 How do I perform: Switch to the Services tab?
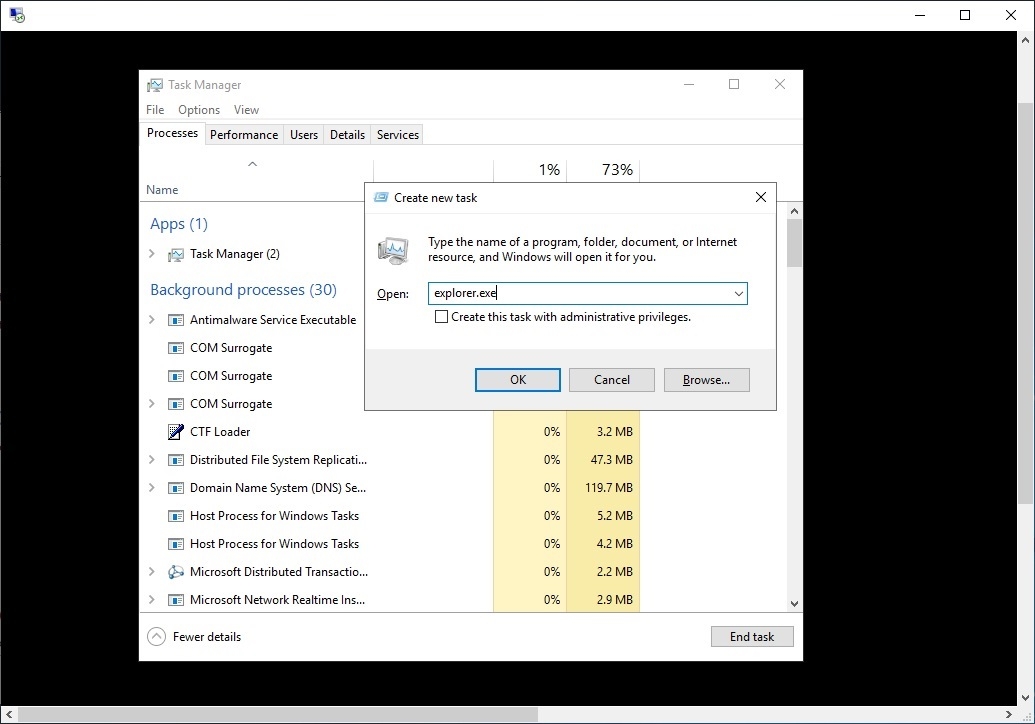coord(397,135)
